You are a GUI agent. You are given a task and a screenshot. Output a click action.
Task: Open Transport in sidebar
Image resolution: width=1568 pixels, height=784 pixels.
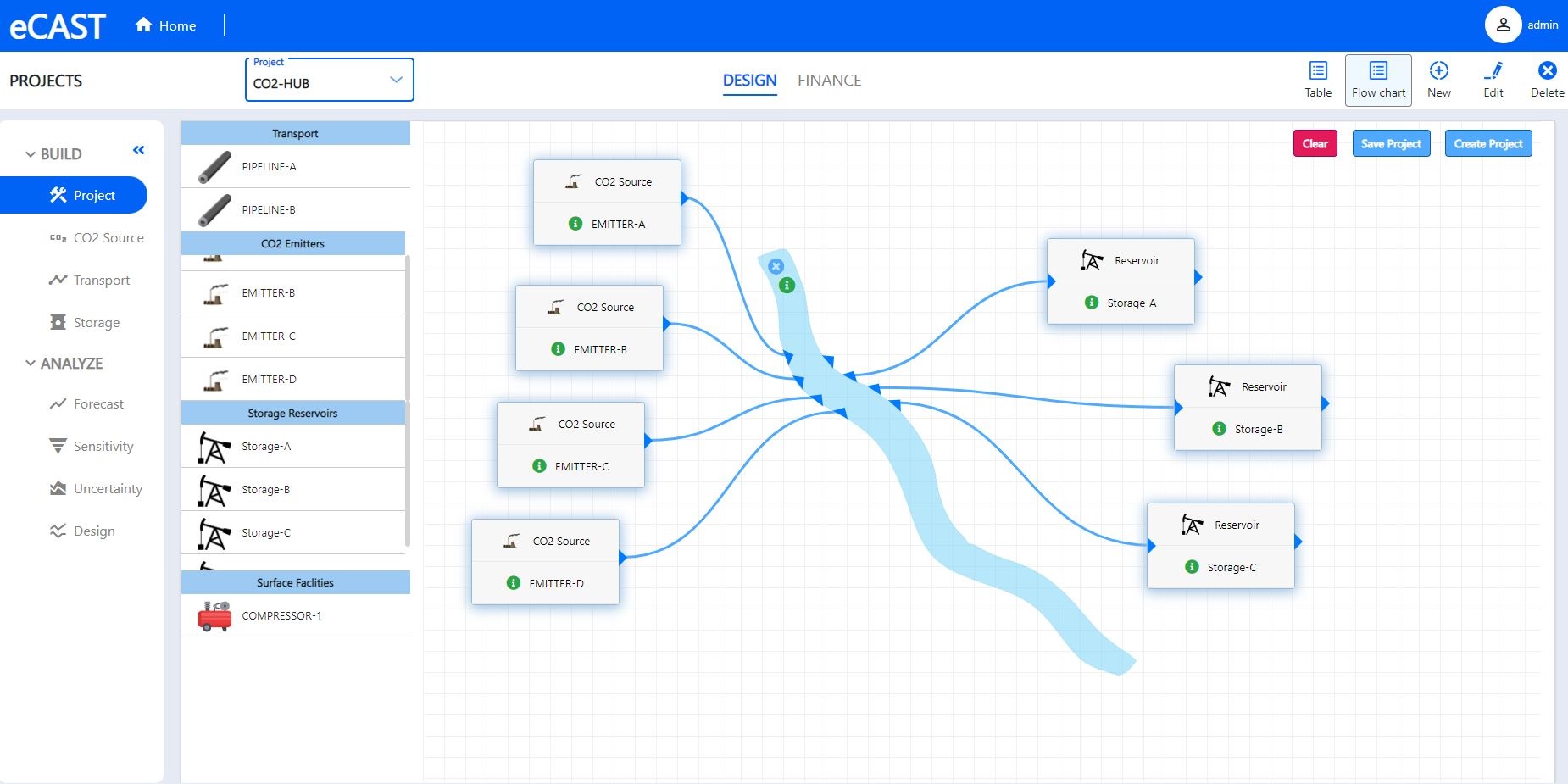pyautogui.click(x=90, y=281)
